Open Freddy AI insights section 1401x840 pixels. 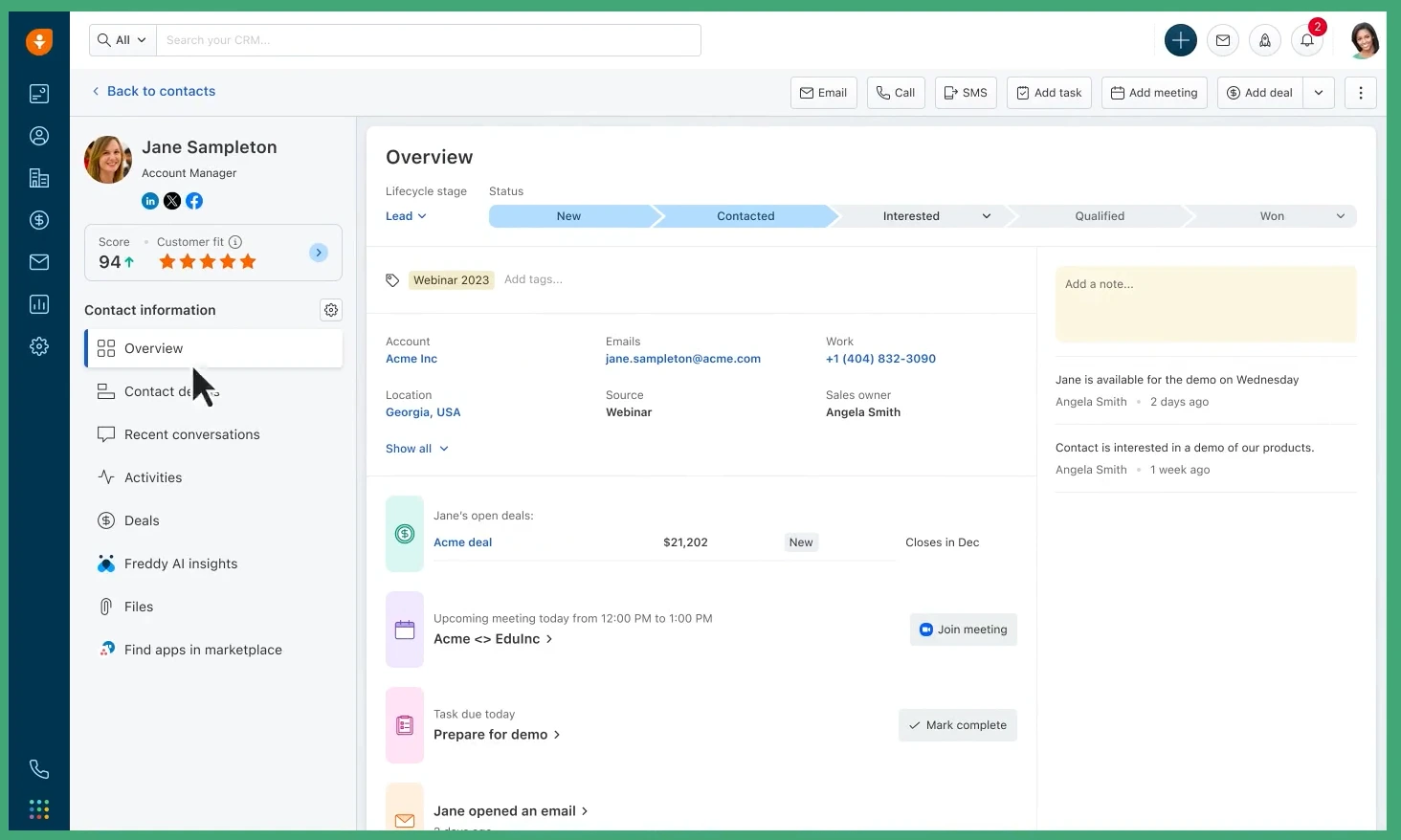coord(180,564)
